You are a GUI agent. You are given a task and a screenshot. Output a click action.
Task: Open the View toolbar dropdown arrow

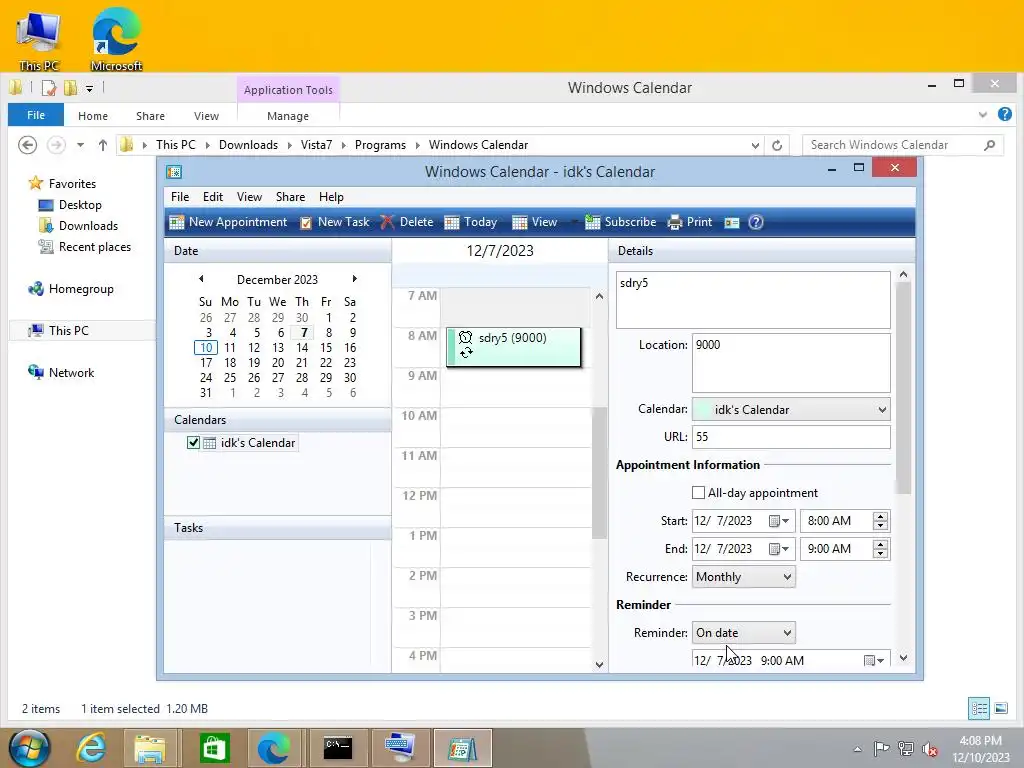[574, 222]
